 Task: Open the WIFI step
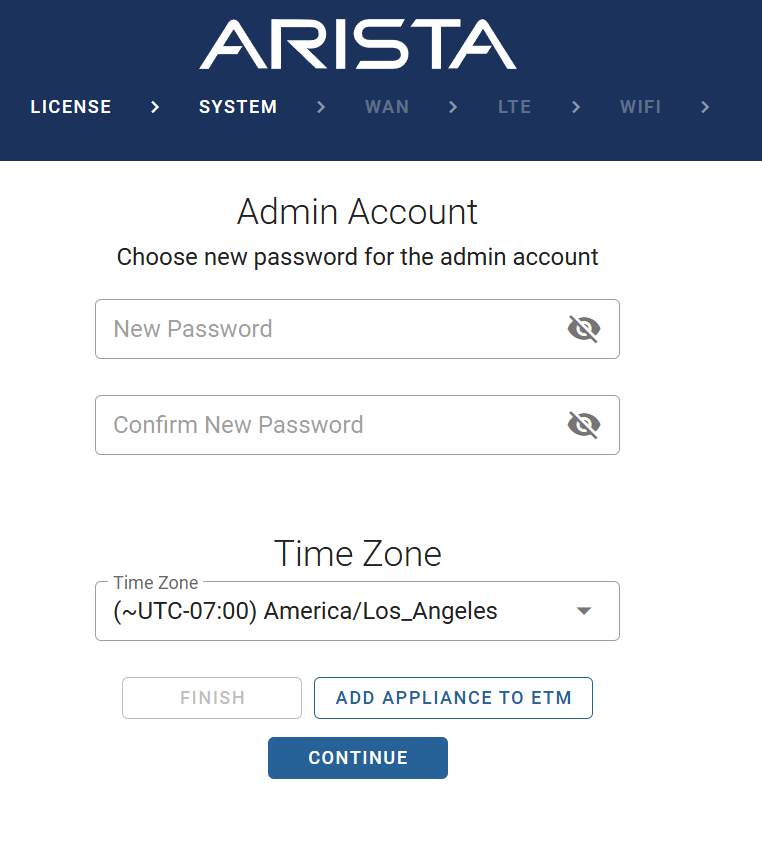640,107
